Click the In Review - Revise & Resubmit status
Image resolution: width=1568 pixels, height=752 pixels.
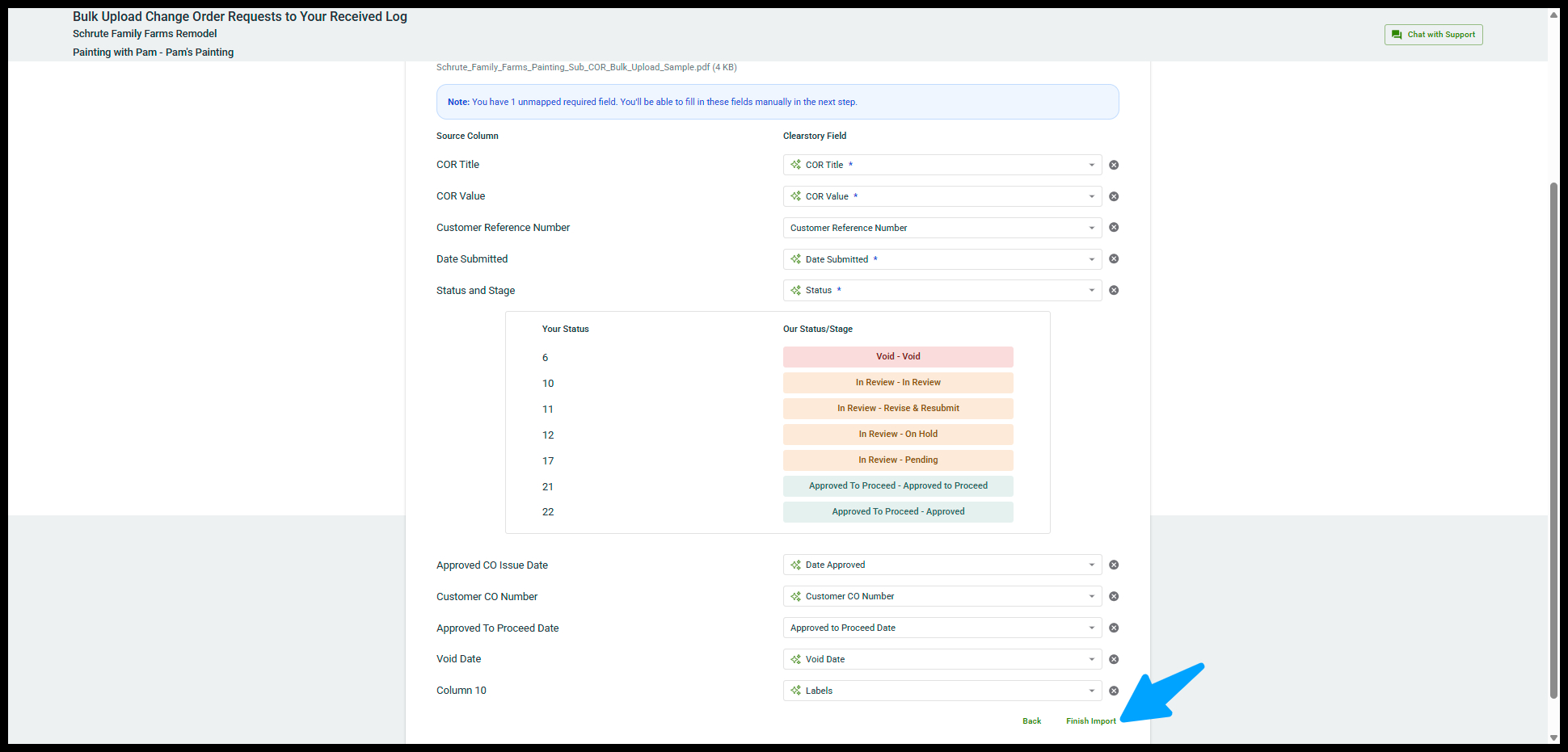pyautogui.click(x=898, y=409)
